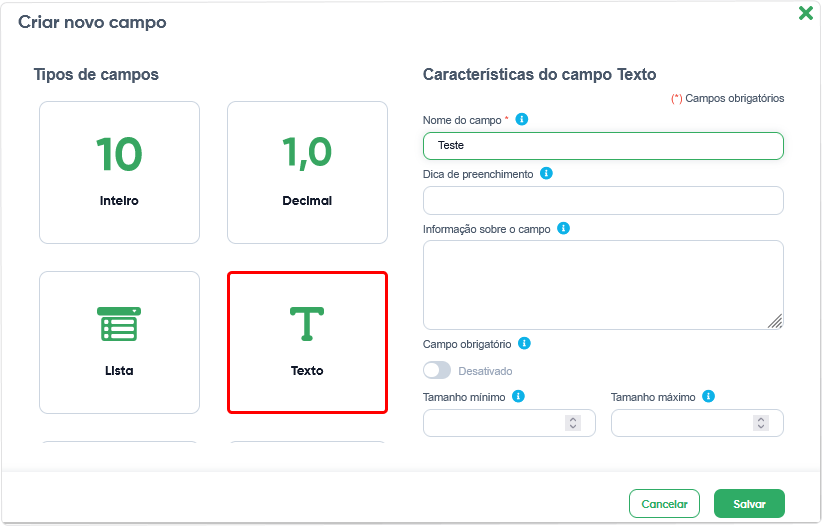This screenshot has width=822, height=526.
Task: Enable the Campo obrigatório toggle
Action: 437,370
